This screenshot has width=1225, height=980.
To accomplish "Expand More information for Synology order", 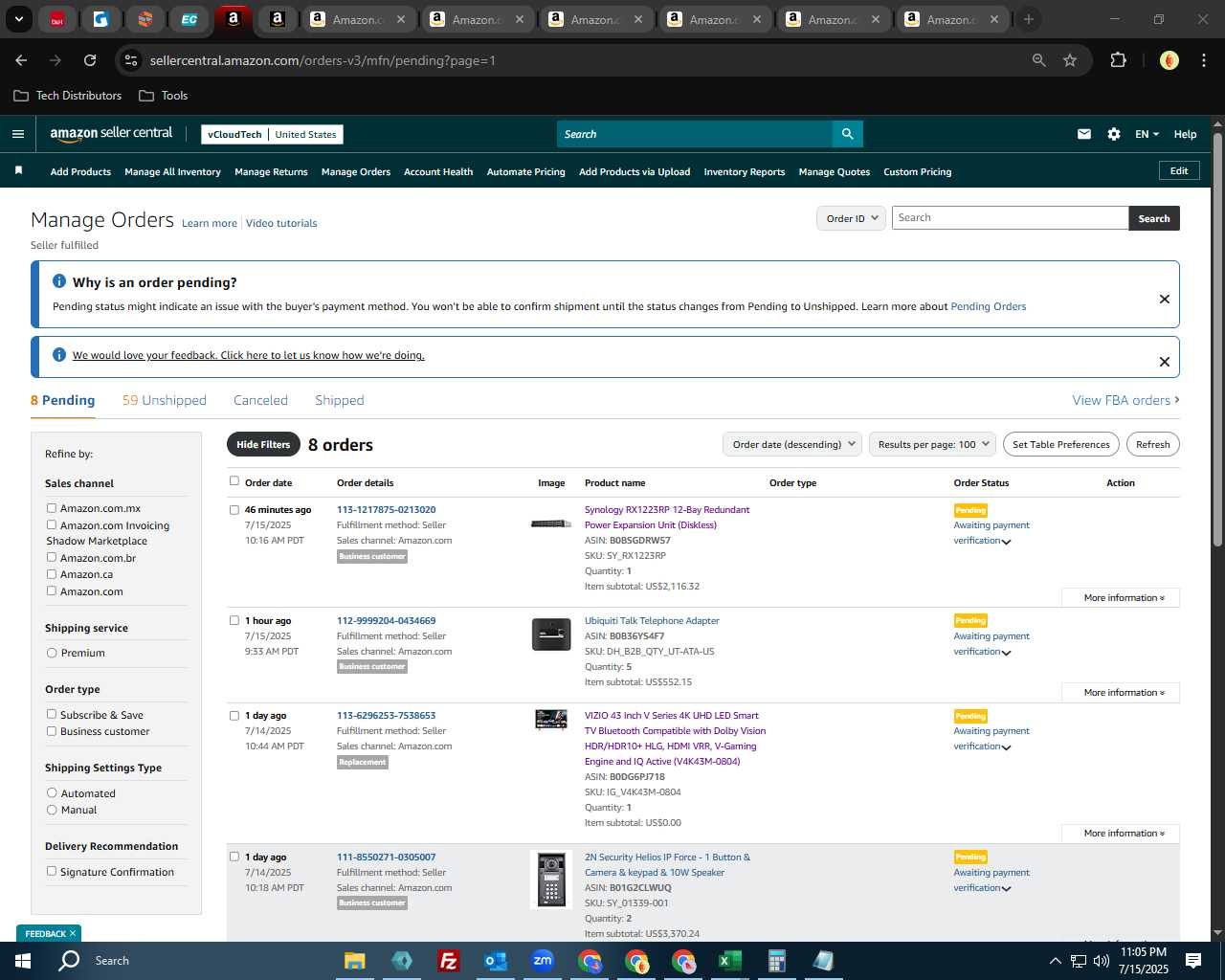I will (1121, 597).
